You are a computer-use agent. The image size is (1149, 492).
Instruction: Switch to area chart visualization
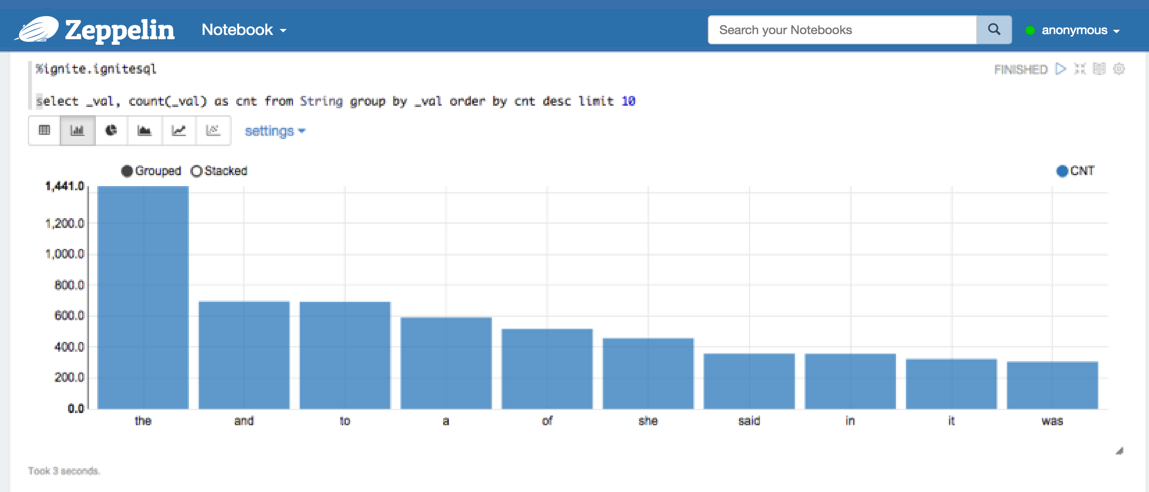pos(145,131)
